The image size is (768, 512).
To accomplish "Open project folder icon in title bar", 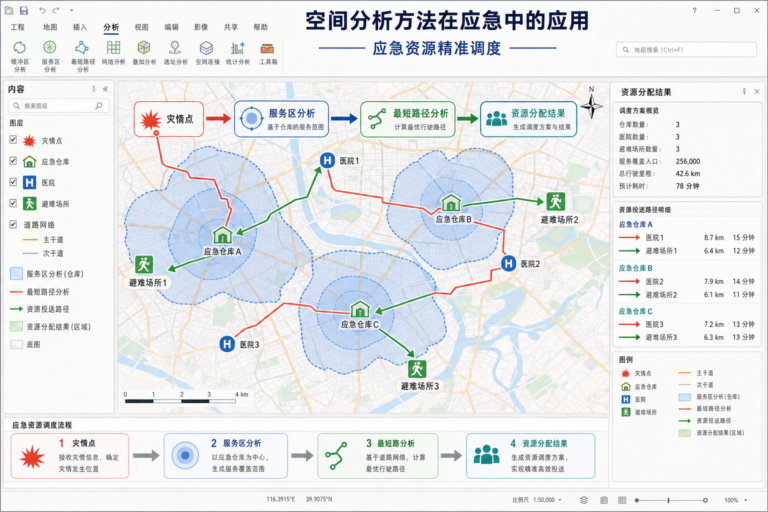I will pos(9,10).
